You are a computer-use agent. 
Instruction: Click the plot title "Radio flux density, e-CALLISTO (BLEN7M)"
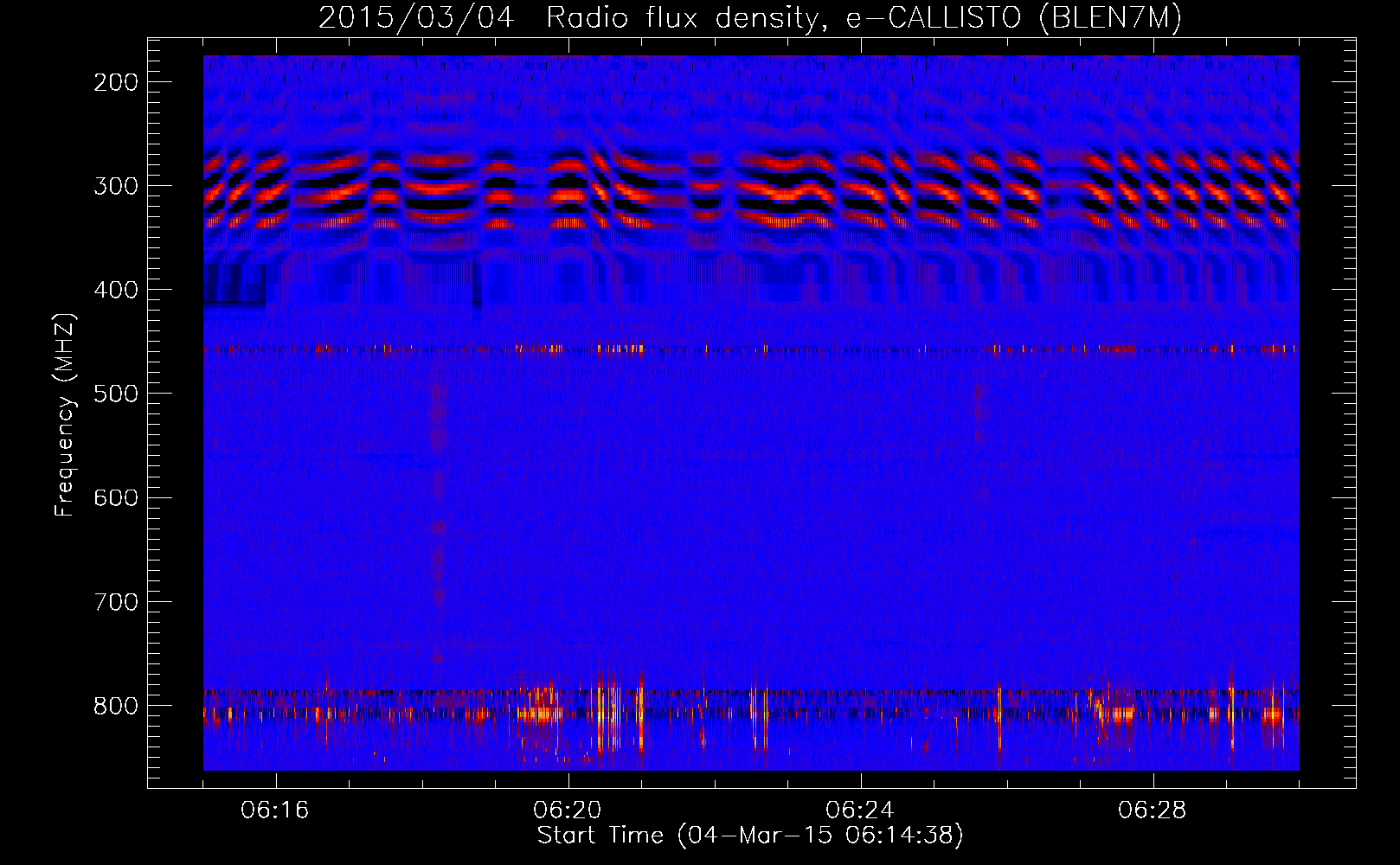864,18
